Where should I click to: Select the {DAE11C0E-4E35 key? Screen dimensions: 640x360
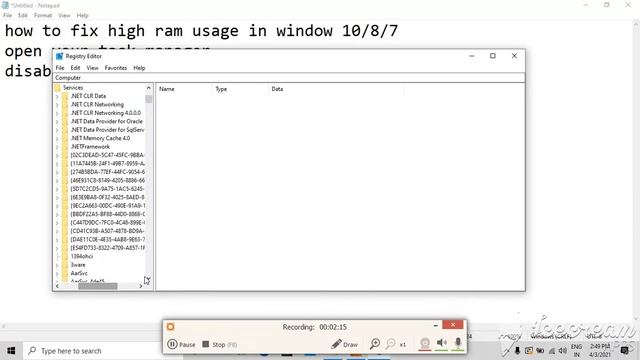point(107,240)
